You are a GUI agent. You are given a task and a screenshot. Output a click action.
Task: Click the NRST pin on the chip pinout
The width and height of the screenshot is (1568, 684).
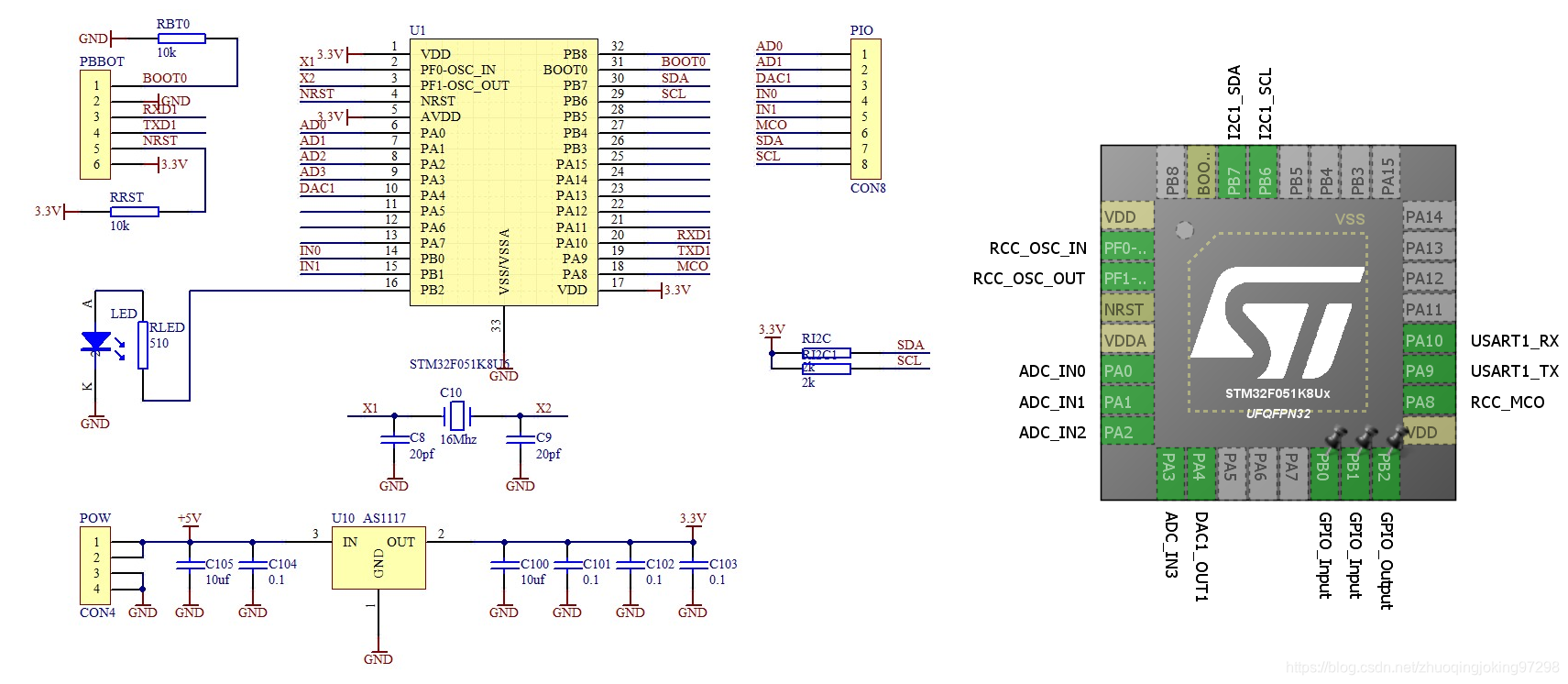(1127, 310)
